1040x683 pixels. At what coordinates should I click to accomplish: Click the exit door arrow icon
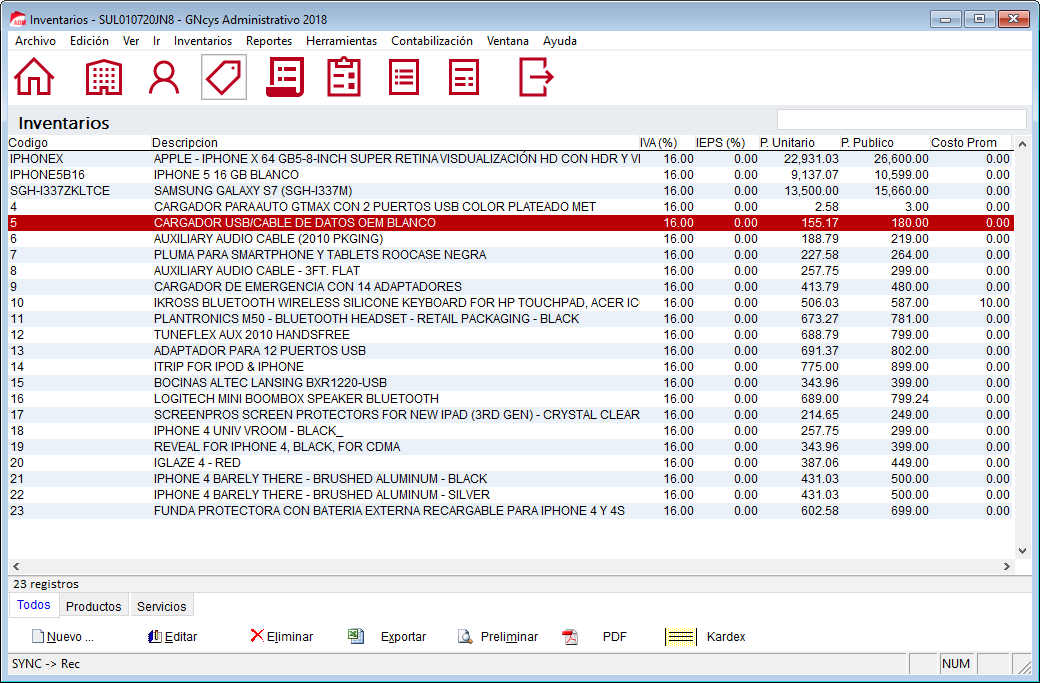[536, 77]
